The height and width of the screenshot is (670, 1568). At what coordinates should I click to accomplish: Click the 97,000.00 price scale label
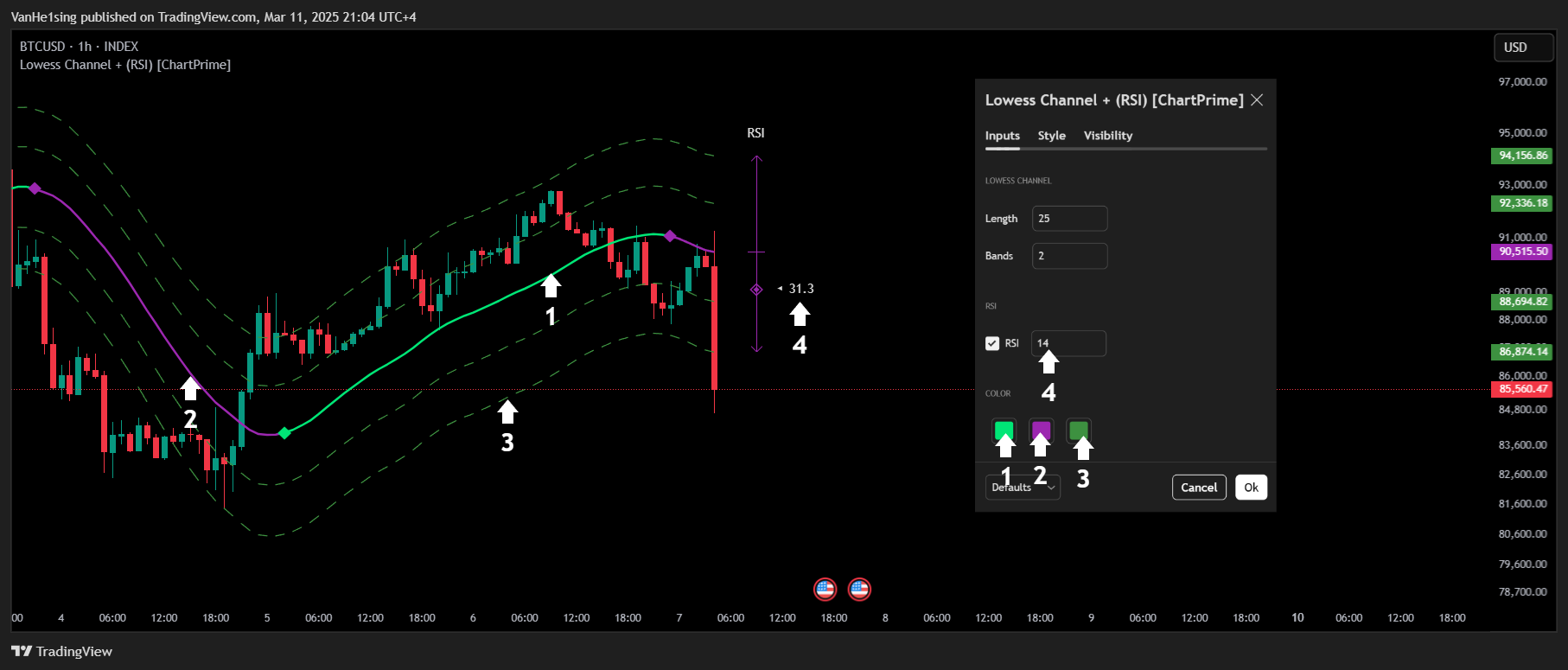1522,82
